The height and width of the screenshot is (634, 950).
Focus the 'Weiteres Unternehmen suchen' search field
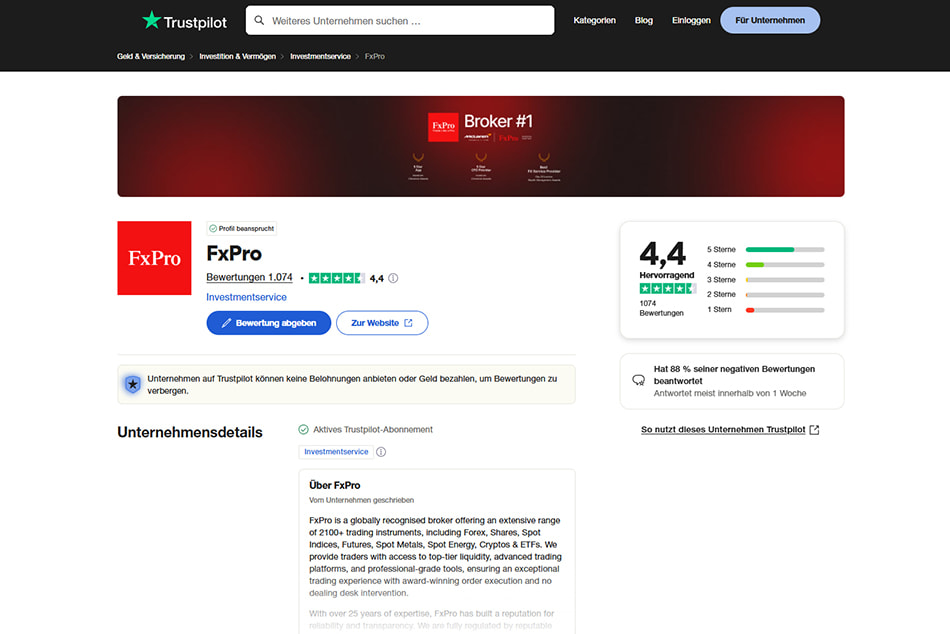click(400, 21)
